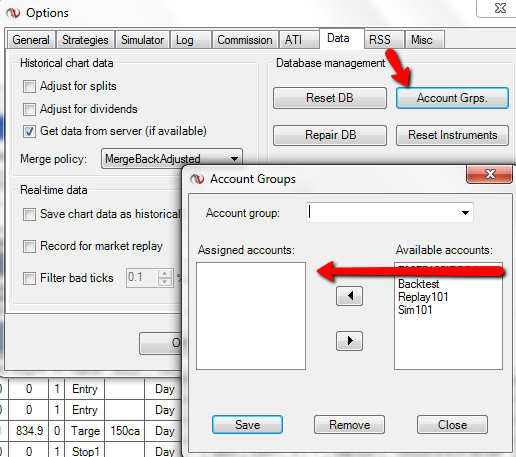Click the Account Grps. button
Viewport: 516px width, 457px height.
(x=452, y=98)
